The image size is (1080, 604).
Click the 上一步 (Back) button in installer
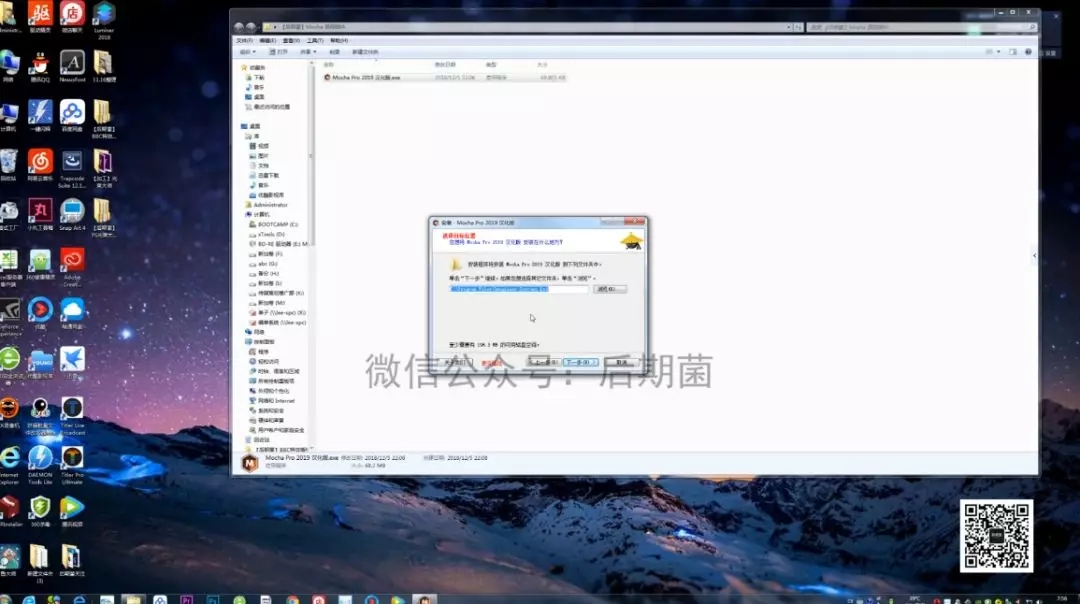(543, 362)
